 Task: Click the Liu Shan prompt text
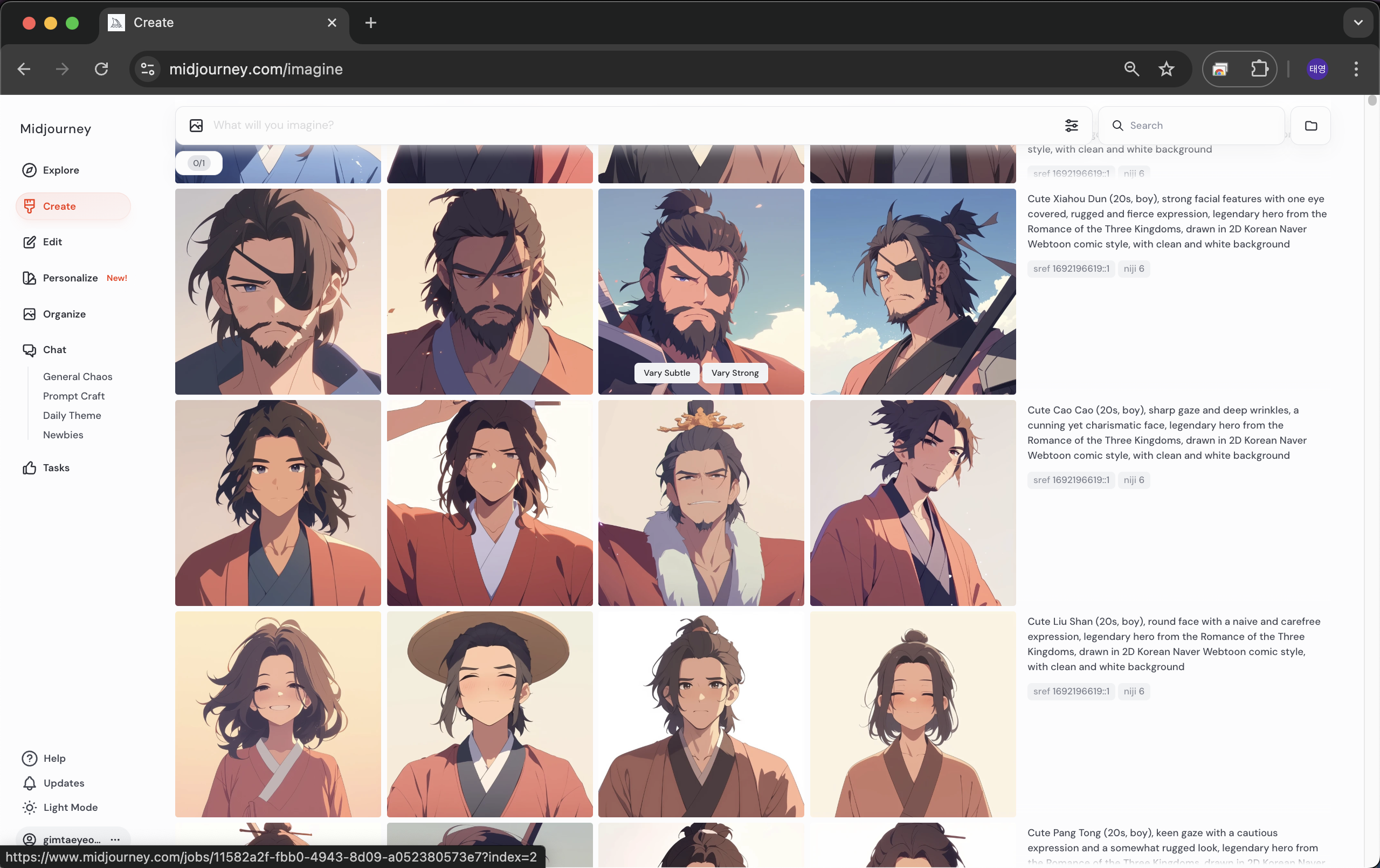click(1174, 644)
